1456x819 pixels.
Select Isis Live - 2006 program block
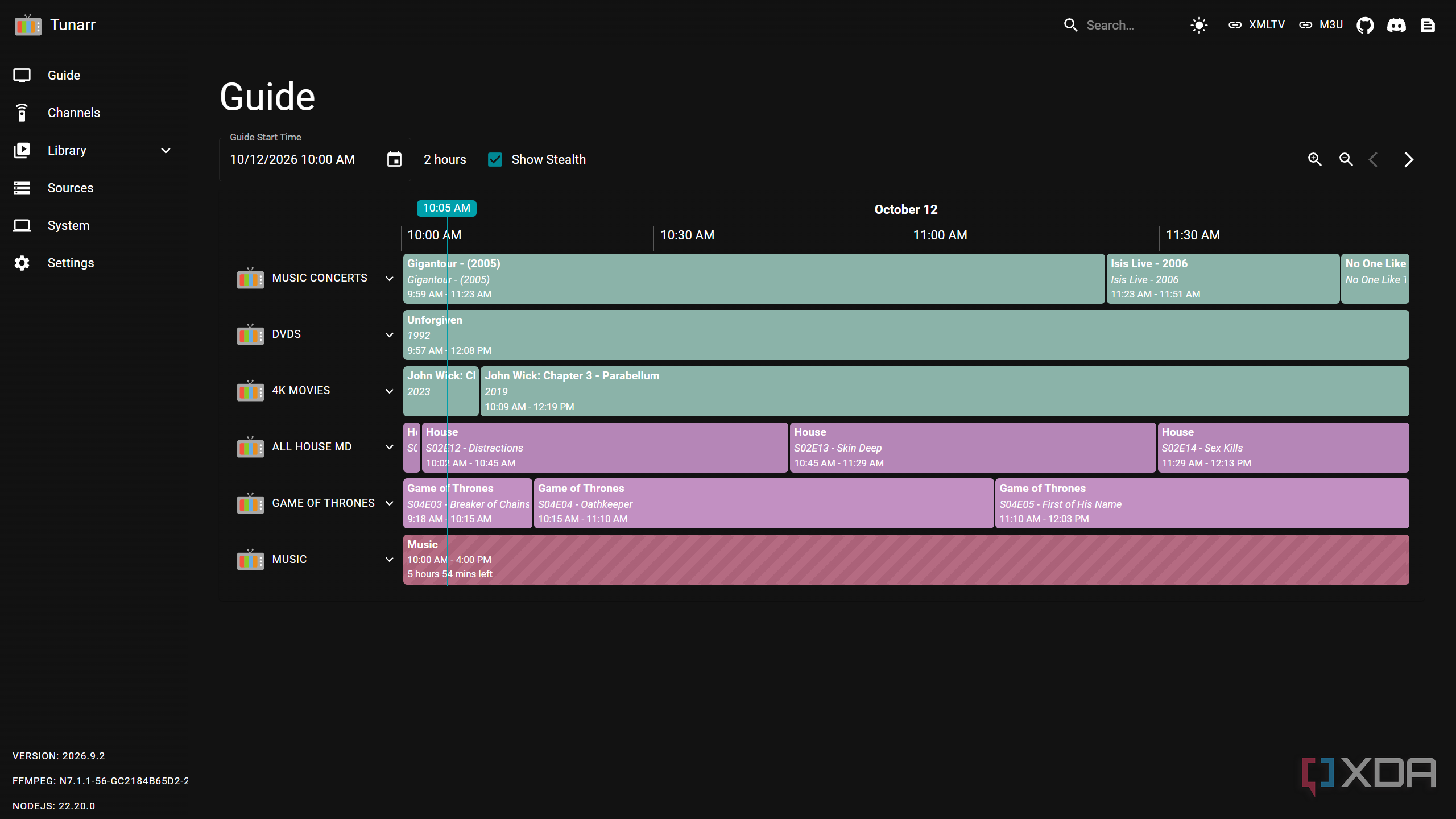click(x=1223, y=279)
